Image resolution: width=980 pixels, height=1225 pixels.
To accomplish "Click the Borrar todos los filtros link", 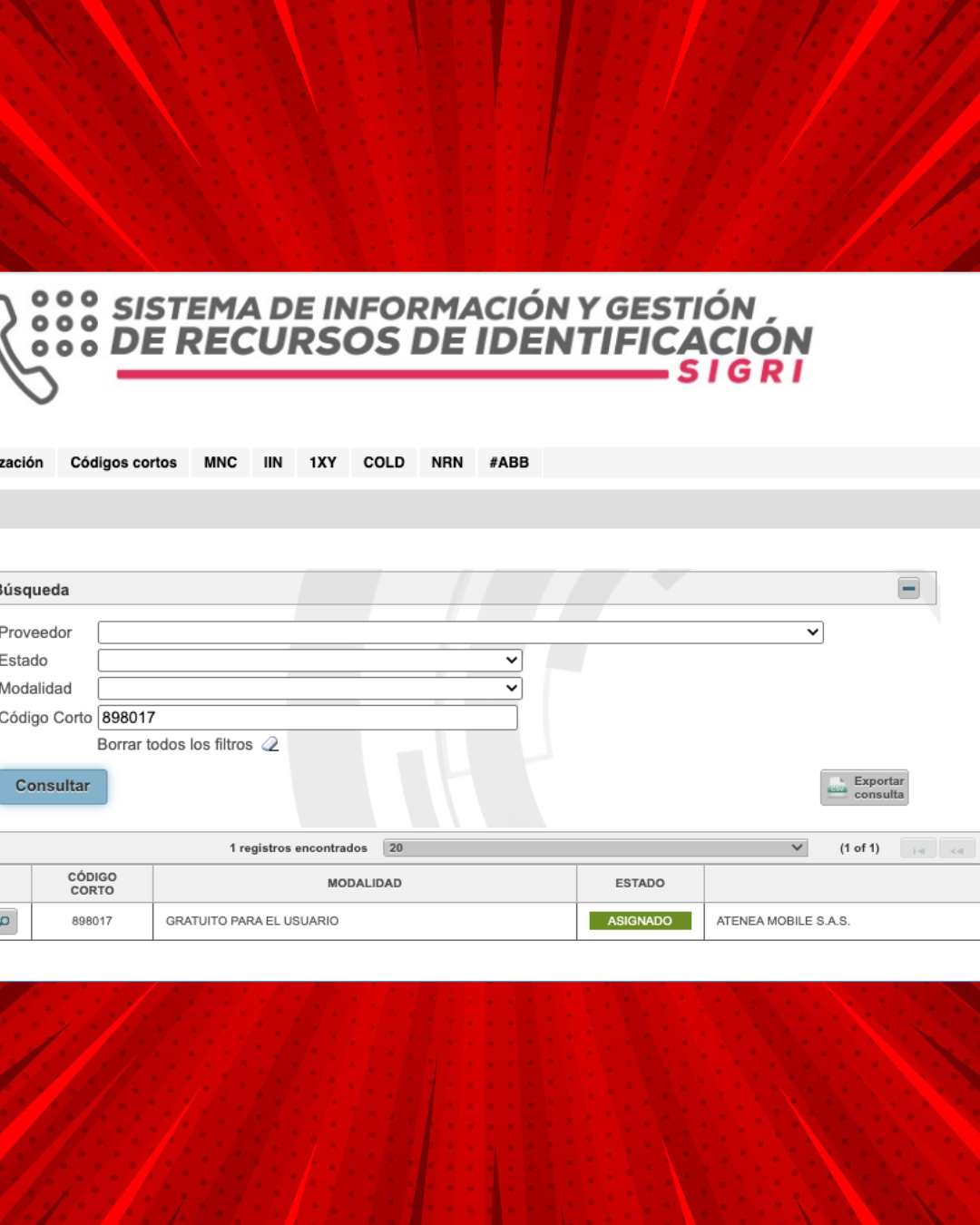I will click(175, 744).
